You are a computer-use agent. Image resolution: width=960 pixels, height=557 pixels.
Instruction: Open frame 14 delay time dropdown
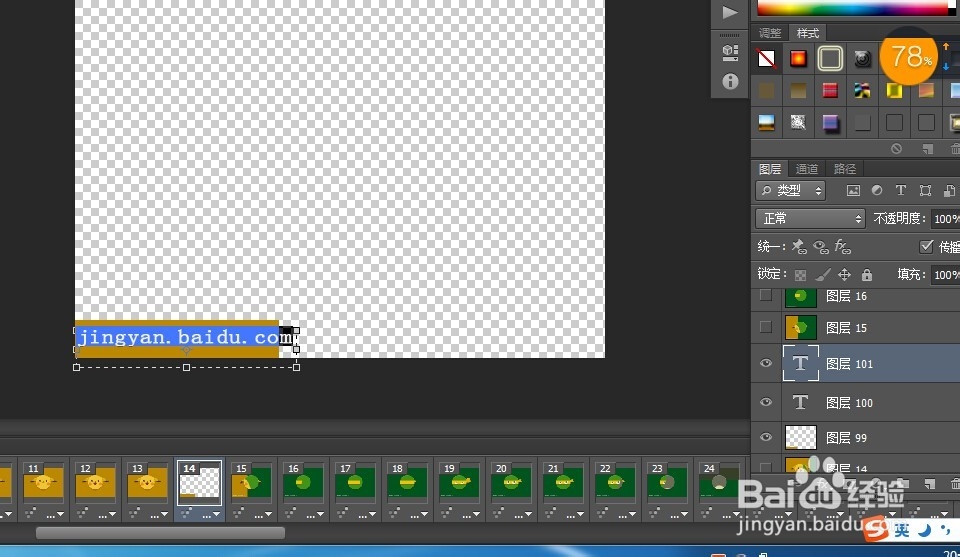point(209,514)
